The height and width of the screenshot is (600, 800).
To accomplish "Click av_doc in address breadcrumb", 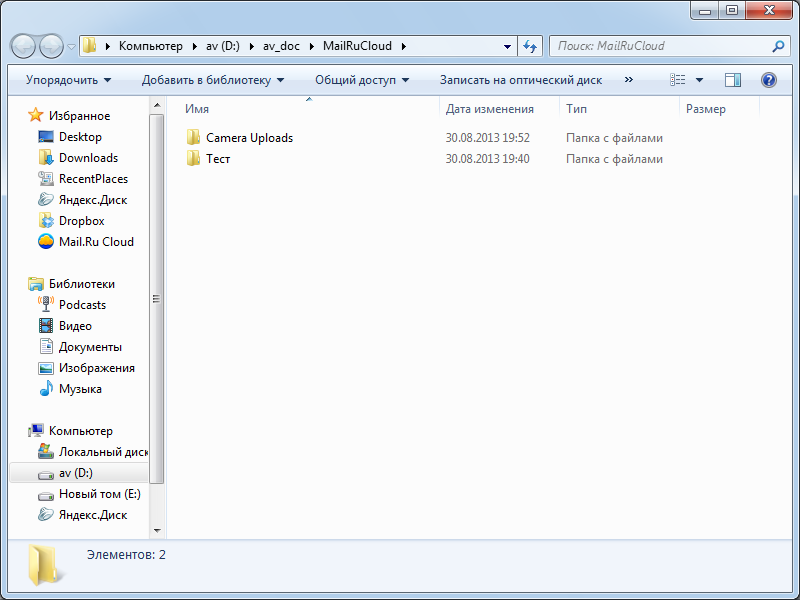I will click(281, 46).
